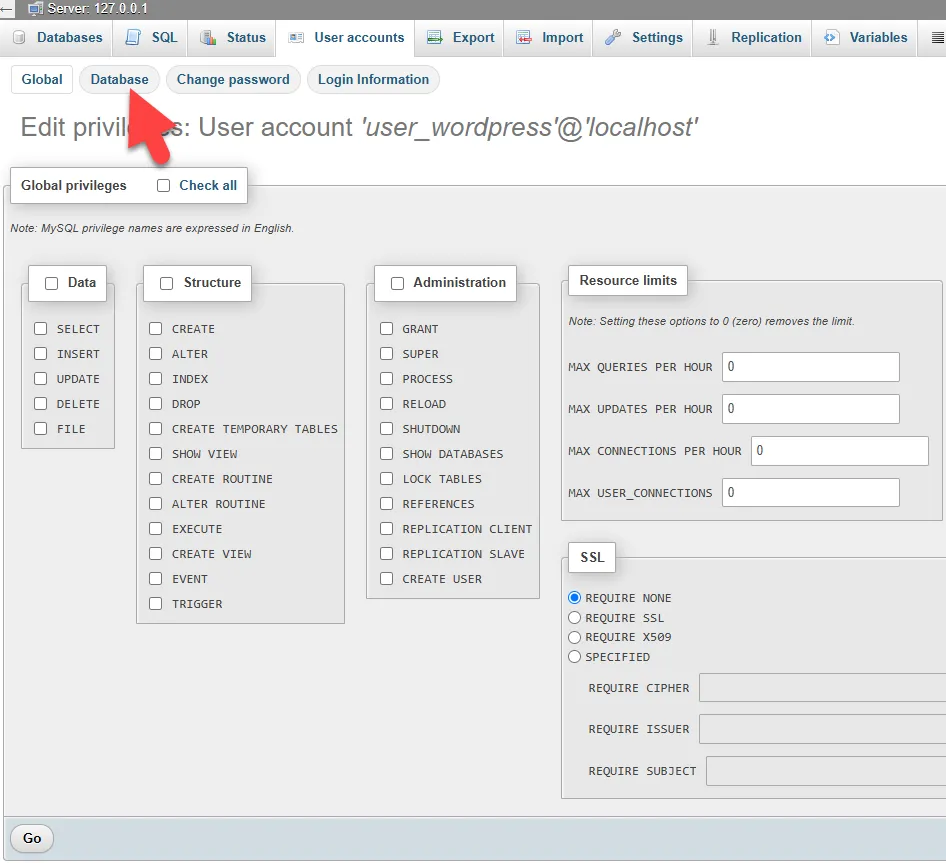Tick the CREATE privilege checkbox
946x863 pixels.
[x=156, y=328]
